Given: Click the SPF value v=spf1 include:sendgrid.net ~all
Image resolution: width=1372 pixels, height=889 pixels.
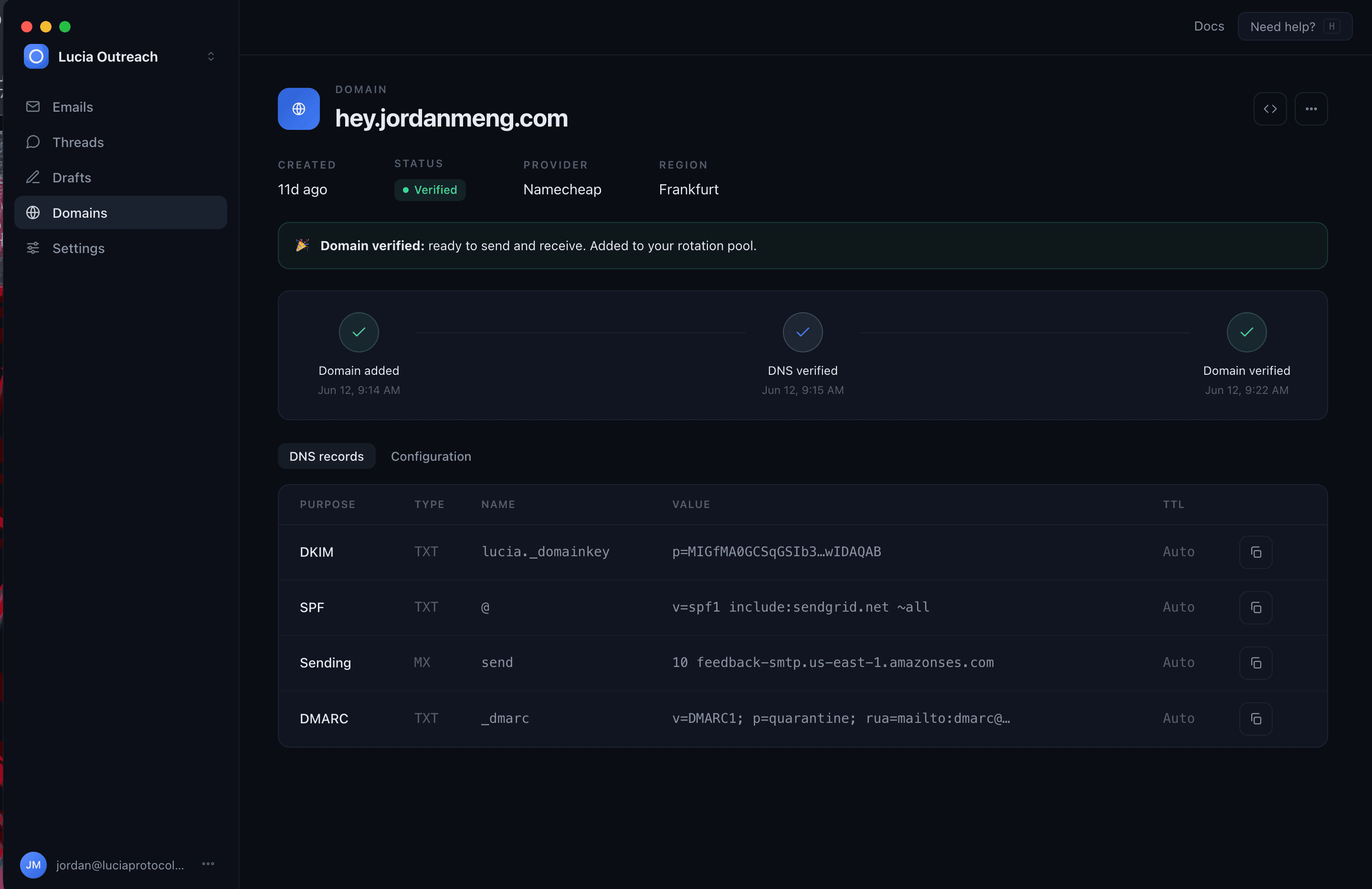Looking at the screenshot, I should coord(801,607).
